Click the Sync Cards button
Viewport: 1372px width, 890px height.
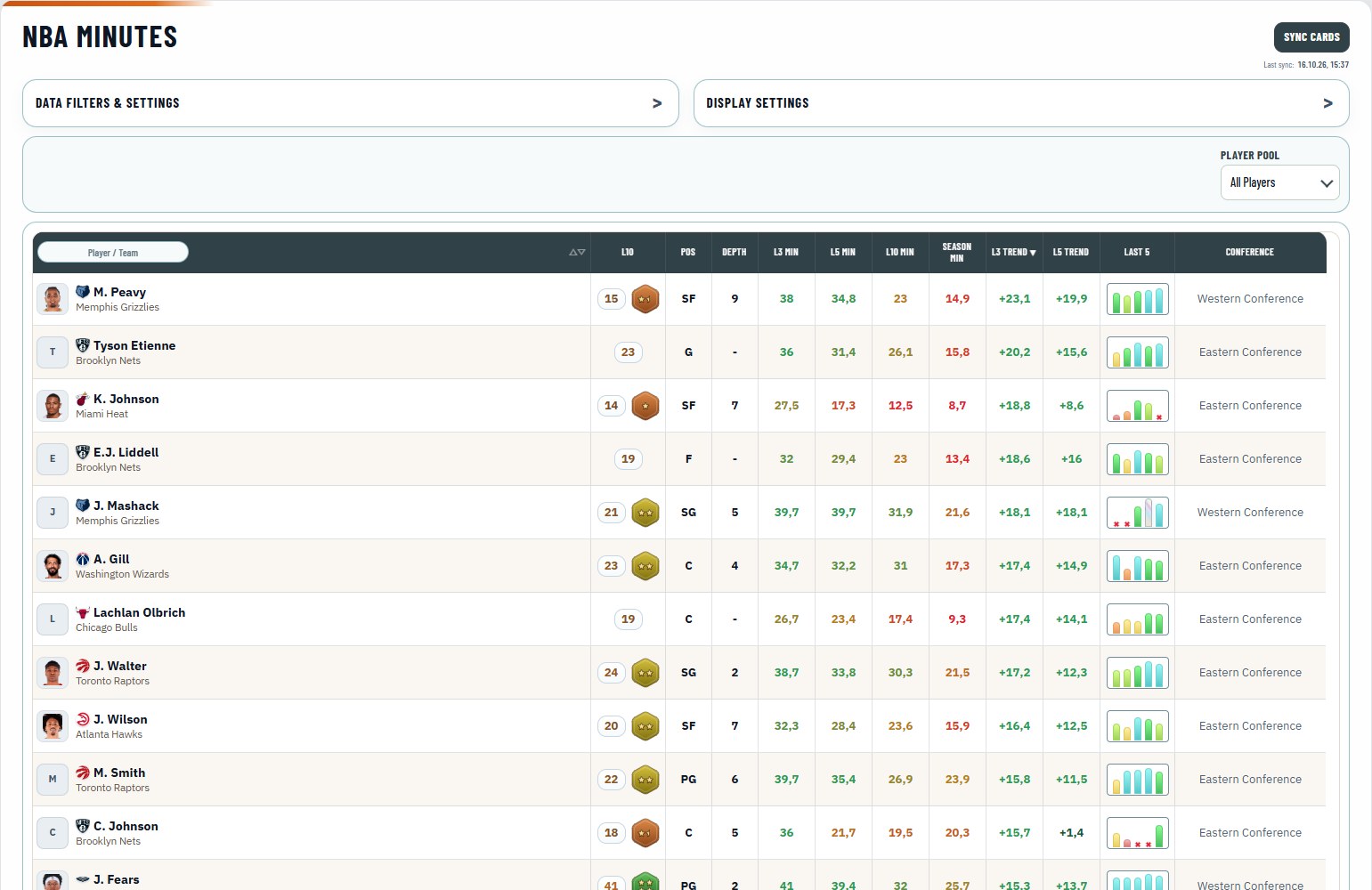pyautogui.click(x=1311, y=37)
